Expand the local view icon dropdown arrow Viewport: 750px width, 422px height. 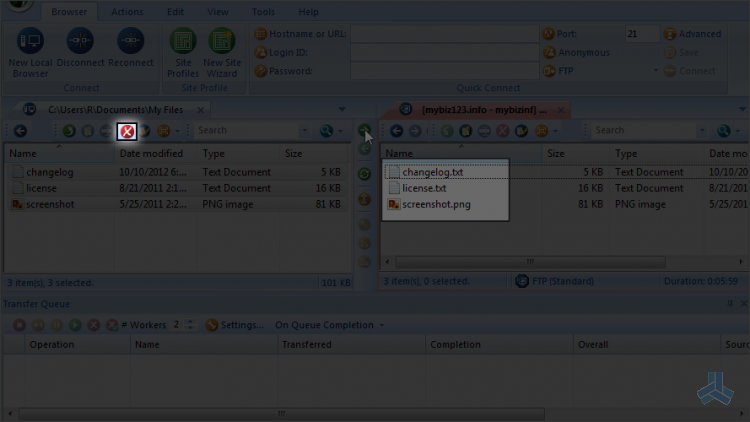[x=177, y=131]
